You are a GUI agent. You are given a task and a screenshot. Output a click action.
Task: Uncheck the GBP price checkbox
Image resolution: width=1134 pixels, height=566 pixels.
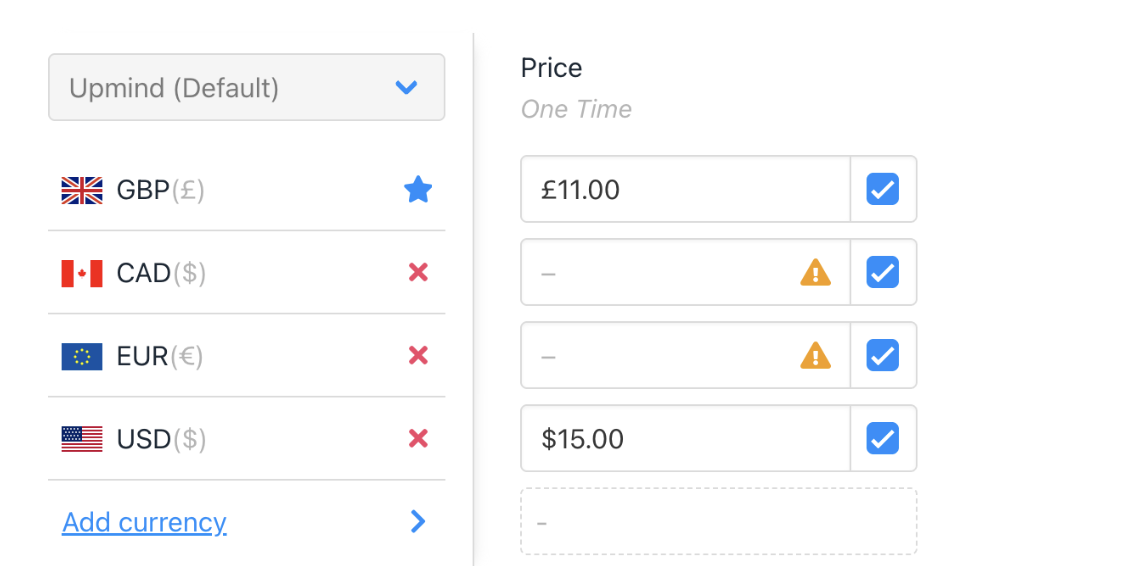882,189
